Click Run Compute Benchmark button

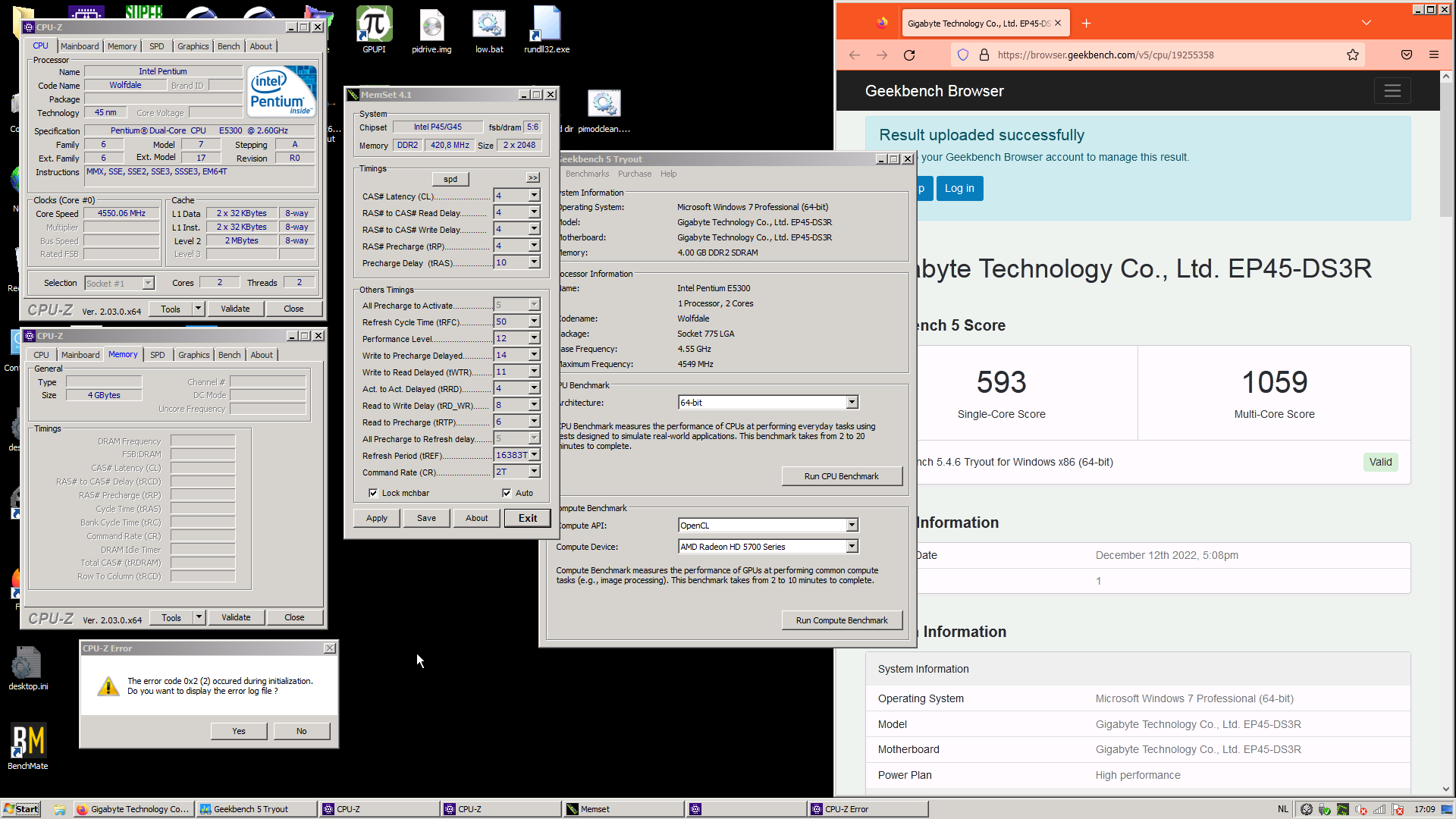coord(842,620)
